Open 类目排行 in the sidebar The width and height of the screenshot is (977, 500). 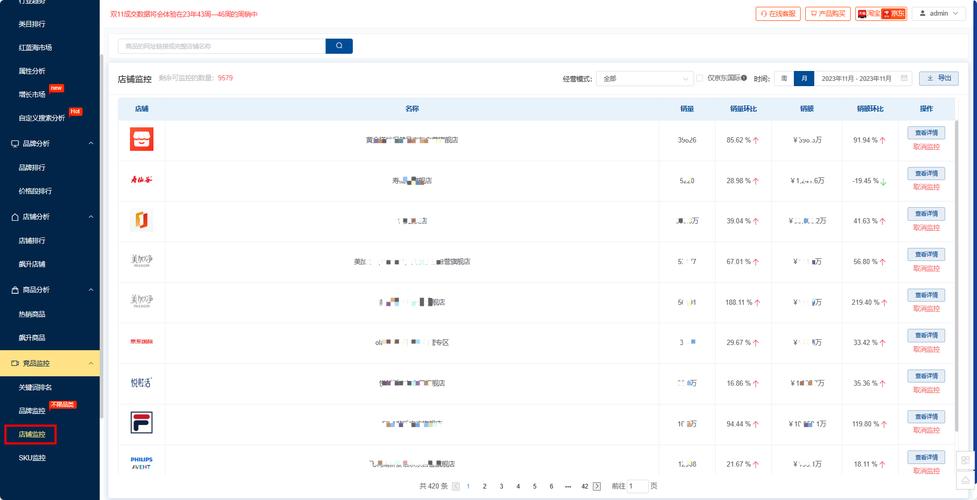click(x=32, y=24)
